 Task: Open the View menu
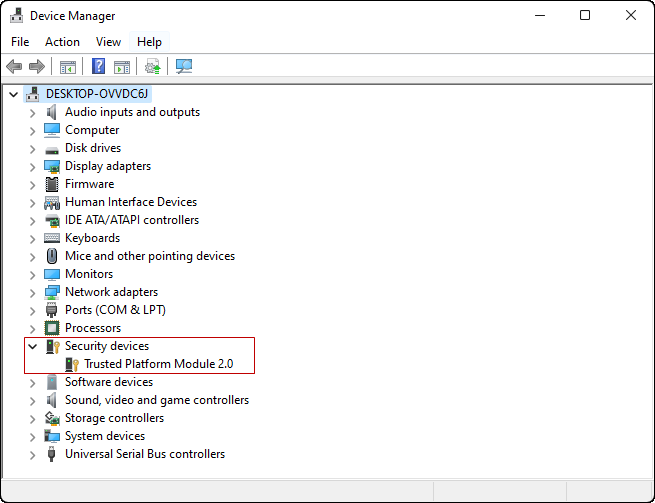[x=108, y=42]
